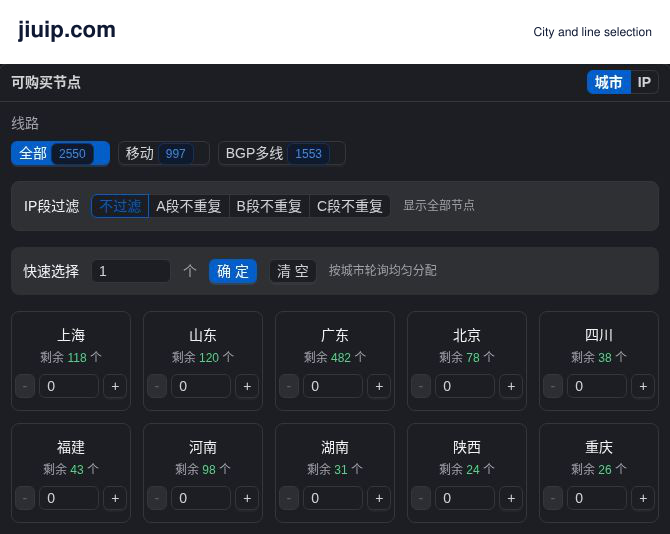This screenshot has width=670, height=534.
Task: Click the 剩余 118 个 text under 上海
Action: point(71,357)
